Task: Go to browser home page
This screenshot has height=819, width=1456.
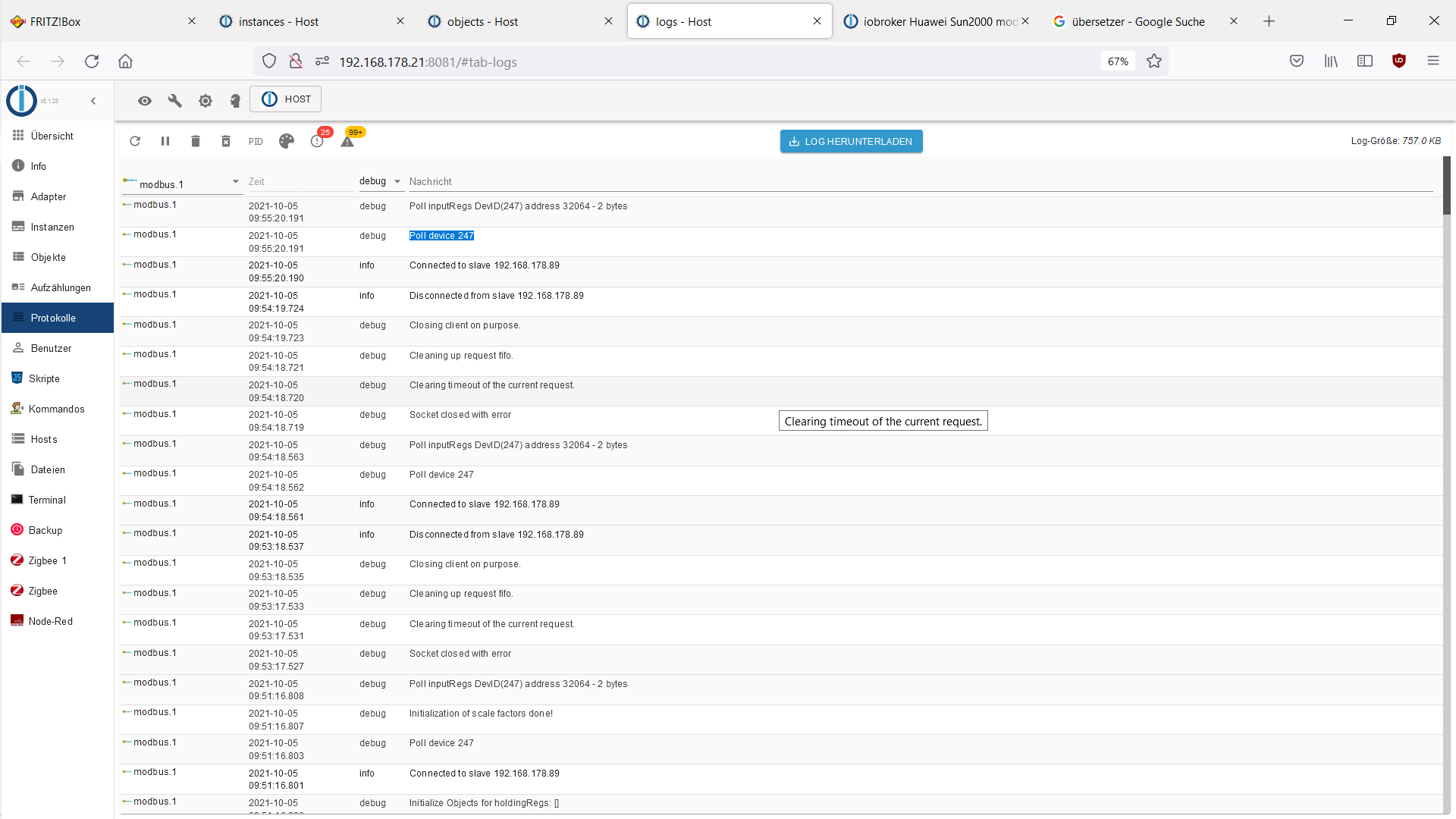Action: click(125, 61)
